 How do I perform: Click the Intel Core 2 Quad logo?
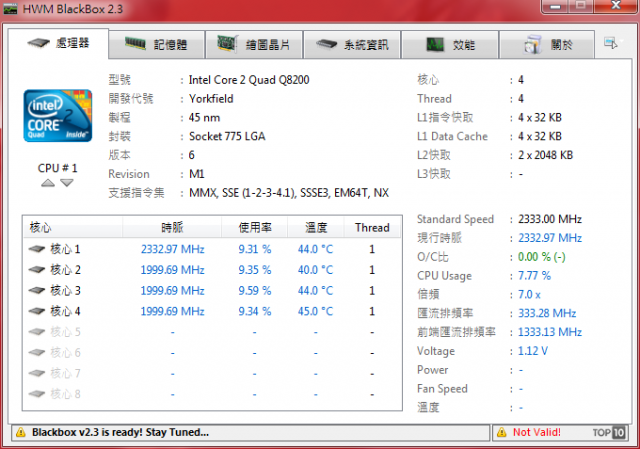(x=58, y=116)
